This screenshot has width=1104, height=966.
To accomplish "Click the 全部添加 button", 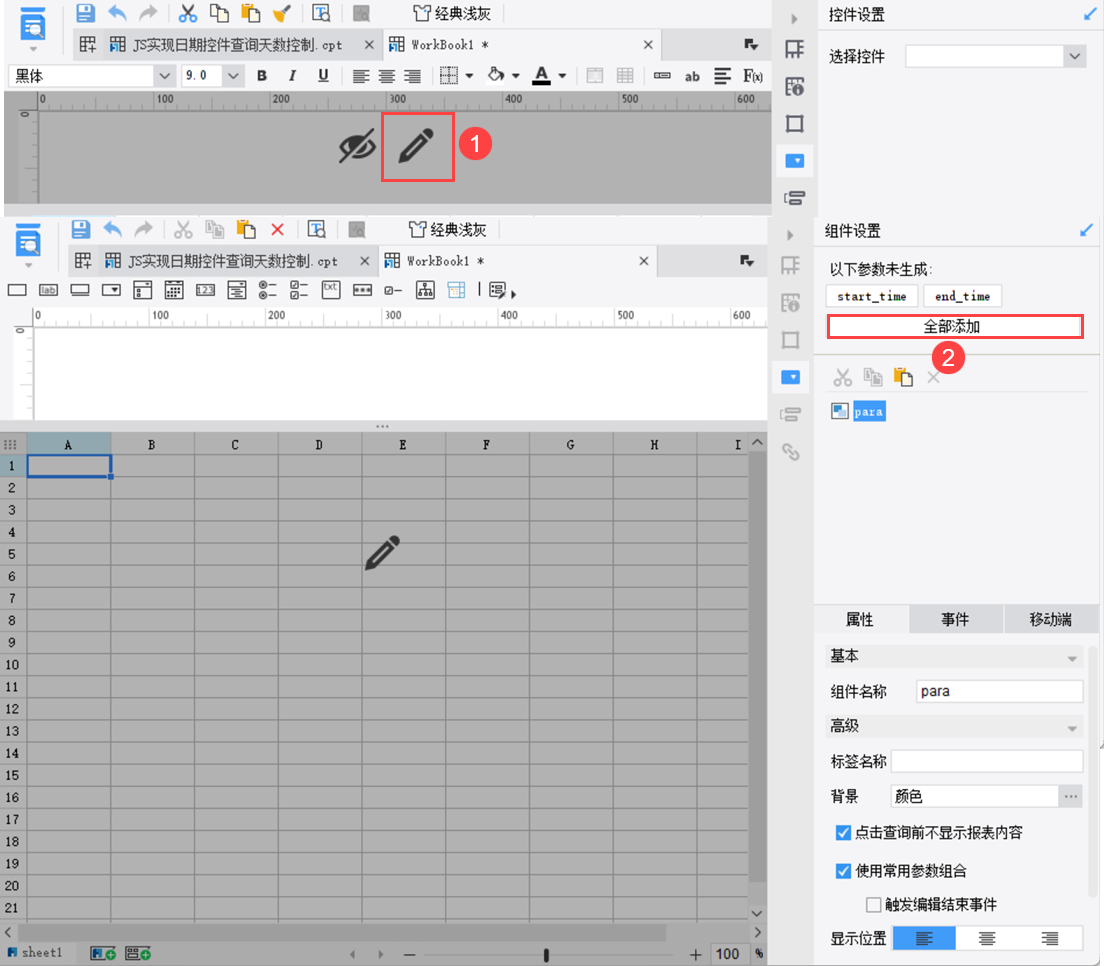I will [x=955, y=327].
